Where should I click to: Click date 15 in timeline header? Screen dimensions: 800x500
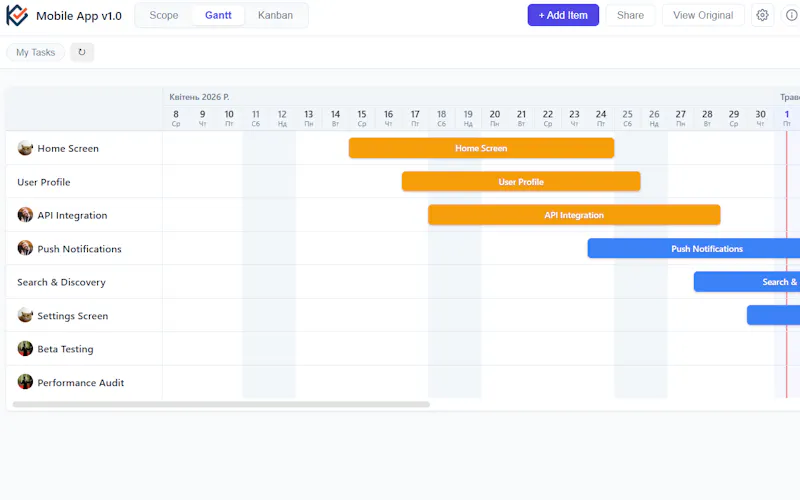(362, 118)
